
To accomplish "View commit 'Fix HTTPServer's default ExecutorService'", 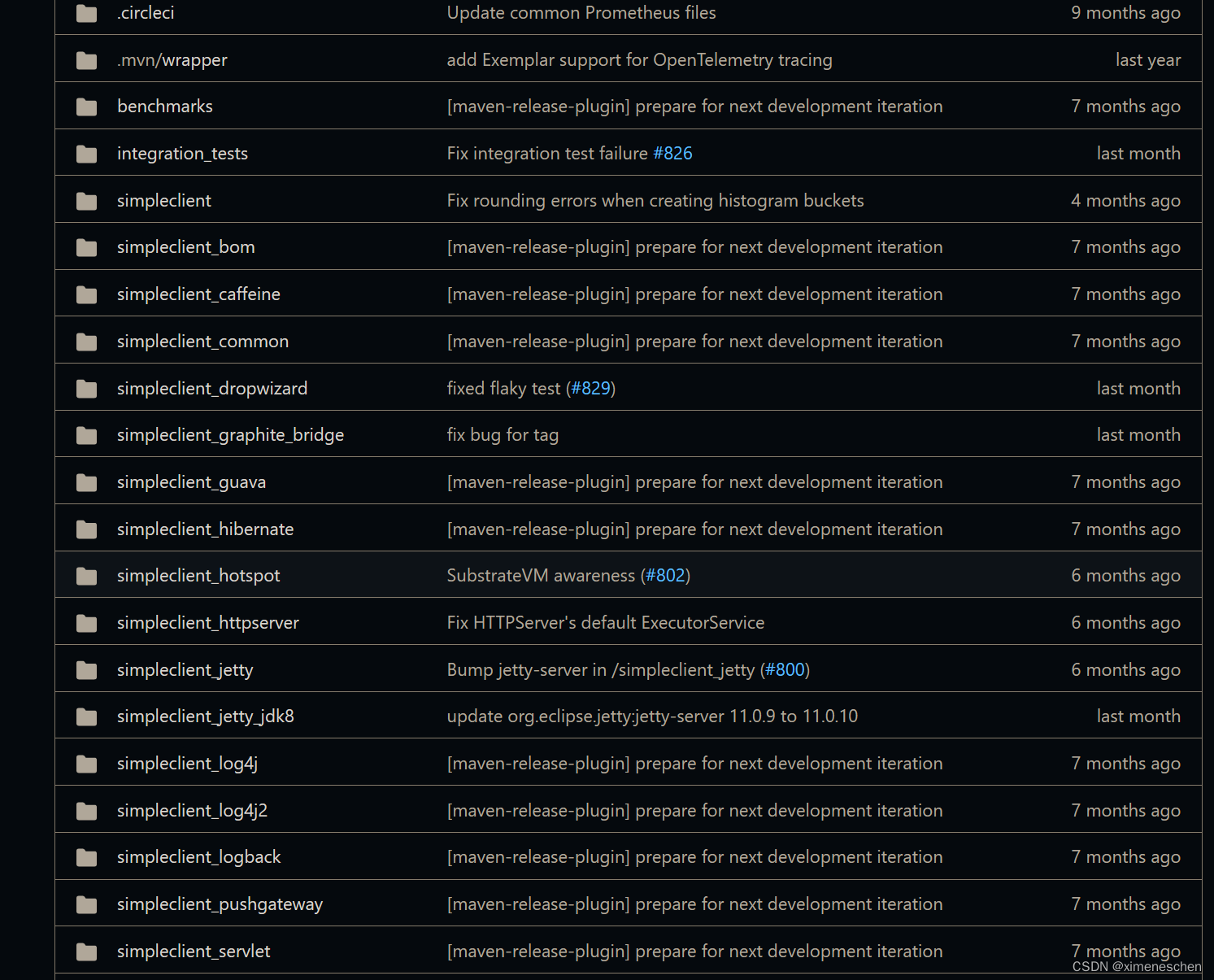I will 606,623.
